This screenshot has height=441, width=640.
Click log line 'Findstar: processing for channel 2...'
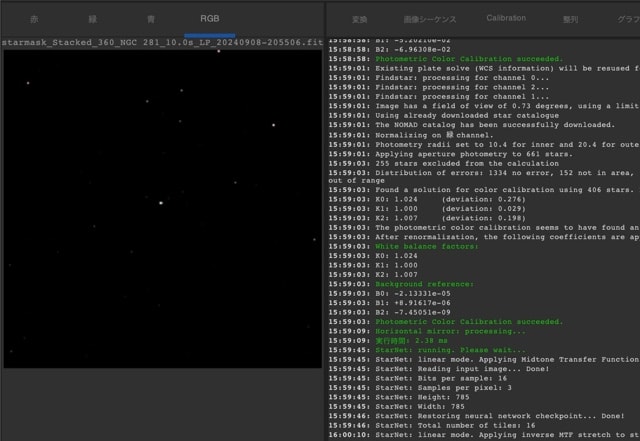point(439,87)
